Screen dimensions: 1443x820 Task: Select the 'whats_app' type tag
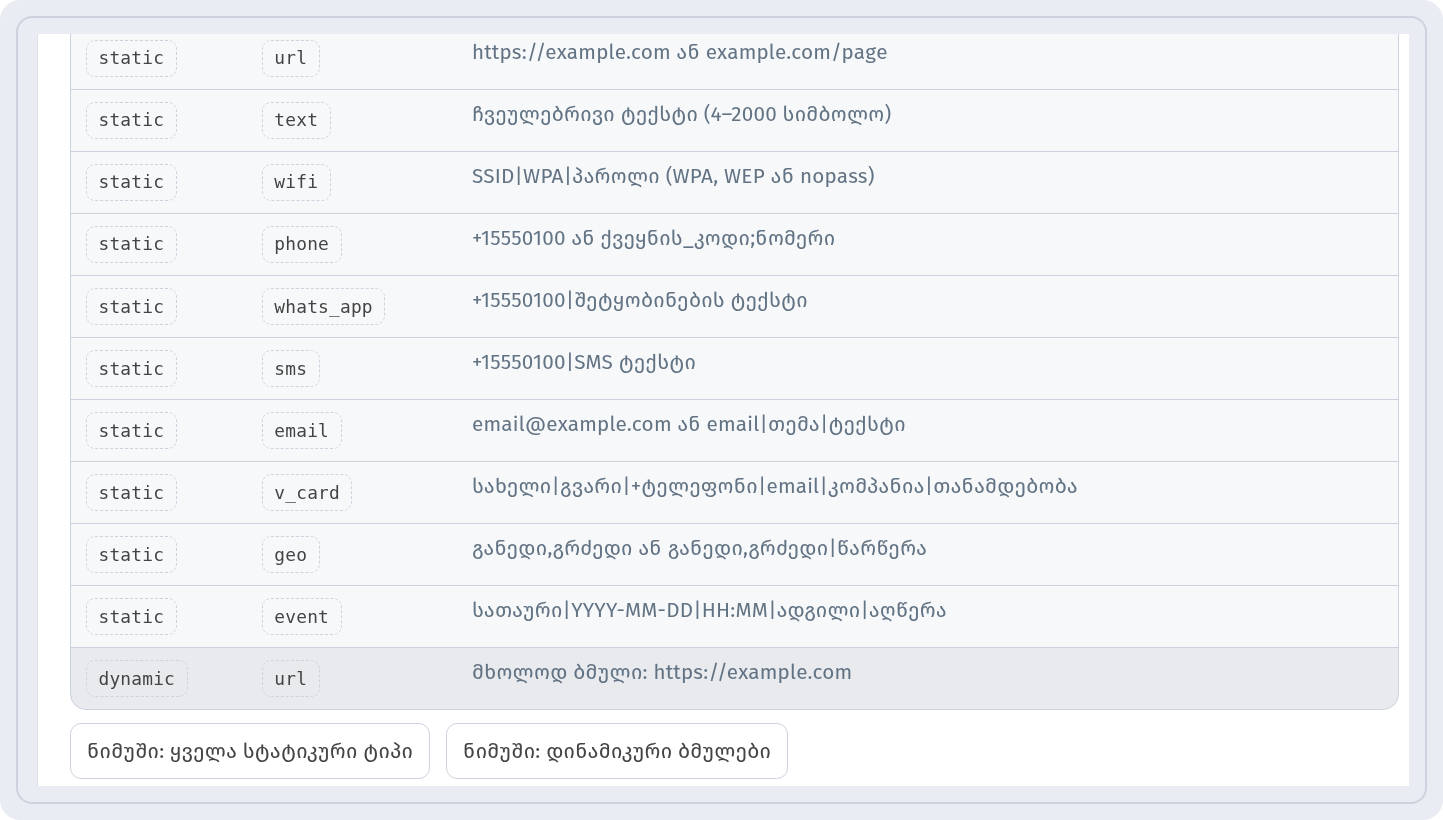[323, 307]
